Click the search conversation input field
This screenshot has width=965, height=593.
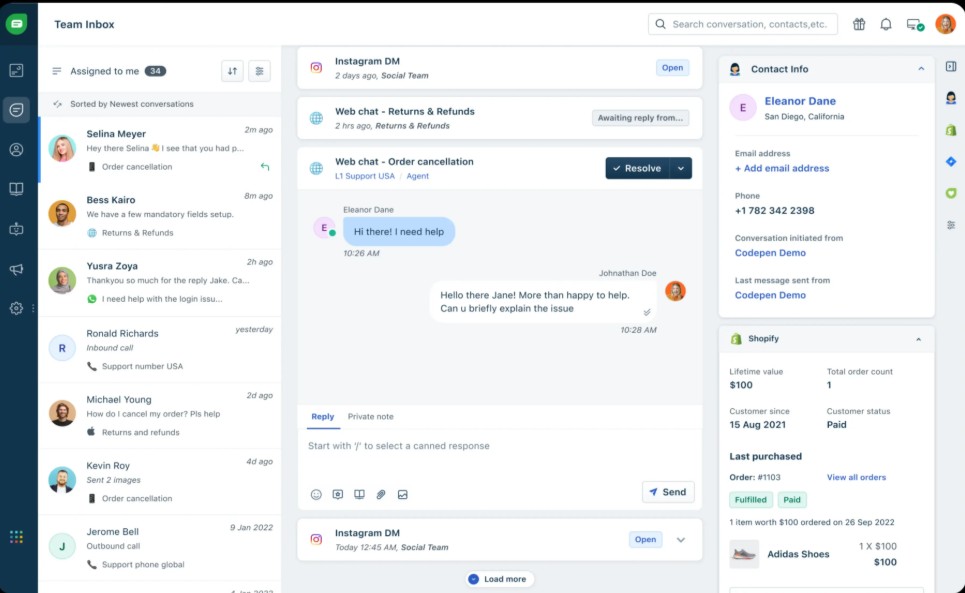(750, 24)
